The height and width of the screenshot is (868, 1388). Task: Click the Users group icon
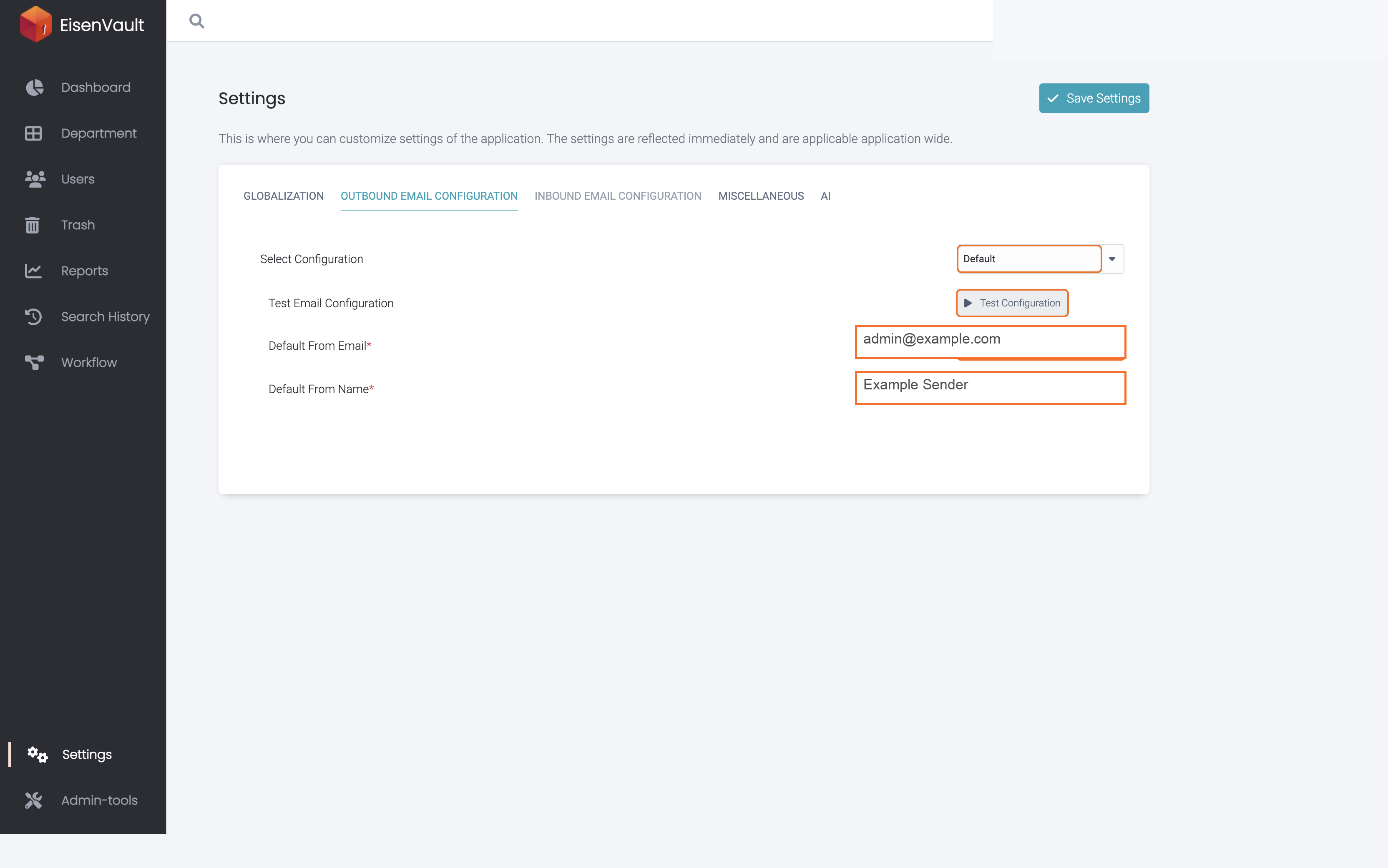[x=35, y=179]
